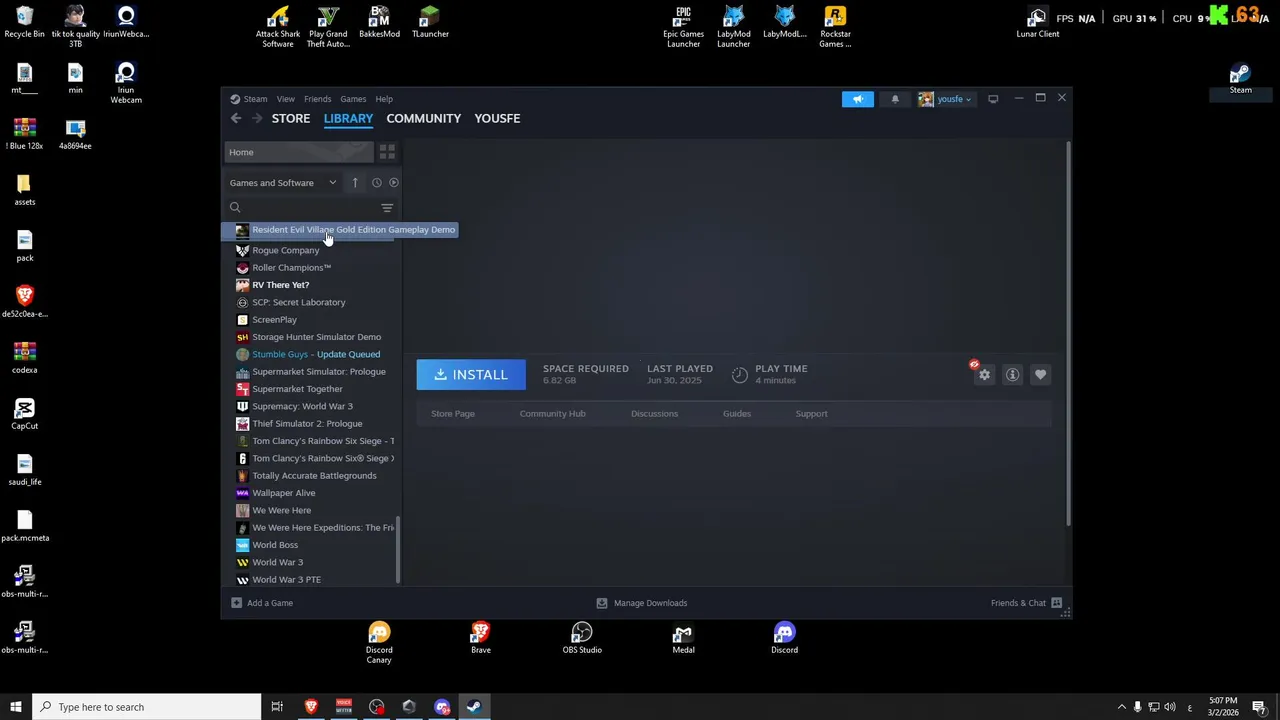Open game settings gear icon
Image resolution: width=1280 pixels, height=720 pixels.
tap(985, 375)
